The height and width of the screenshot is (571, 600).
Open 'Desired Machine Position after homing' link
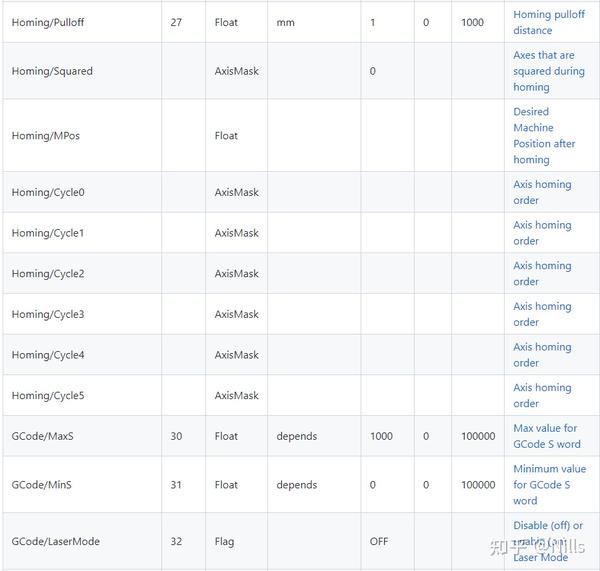544,135
